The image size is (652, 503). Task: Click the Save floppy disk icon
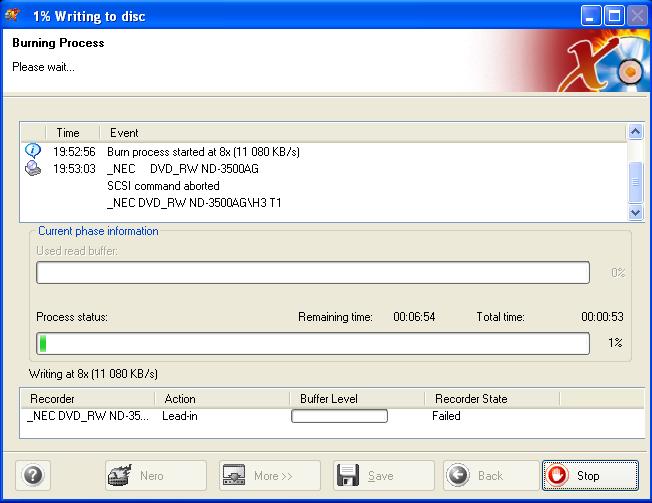pos(348,475)
